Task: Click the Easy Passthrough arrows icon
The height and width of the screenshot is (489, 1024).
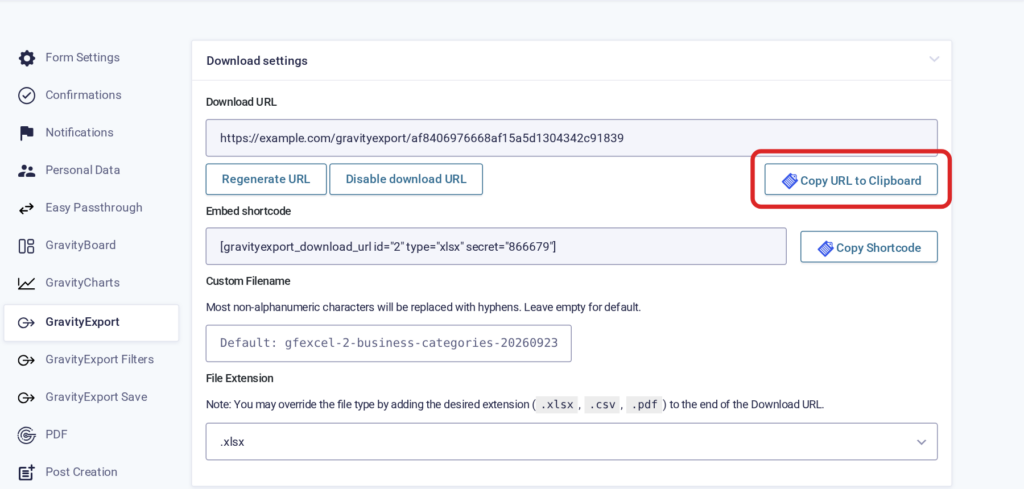Action: point(26,208)
